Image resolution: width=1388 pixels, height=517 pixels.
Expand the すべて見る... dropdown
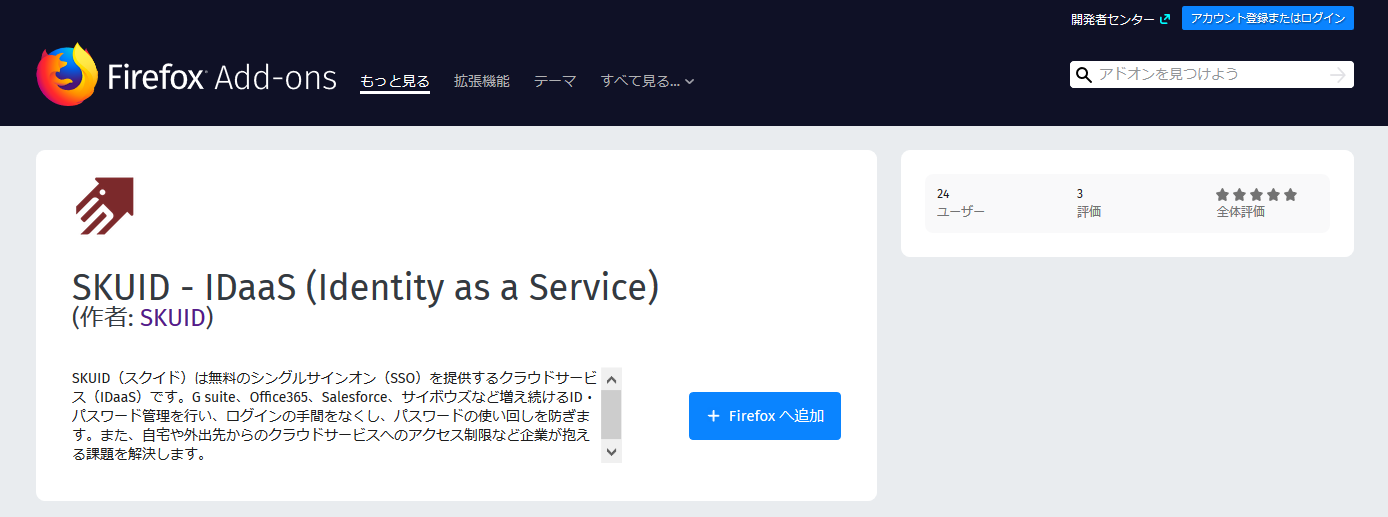[647, 81]
